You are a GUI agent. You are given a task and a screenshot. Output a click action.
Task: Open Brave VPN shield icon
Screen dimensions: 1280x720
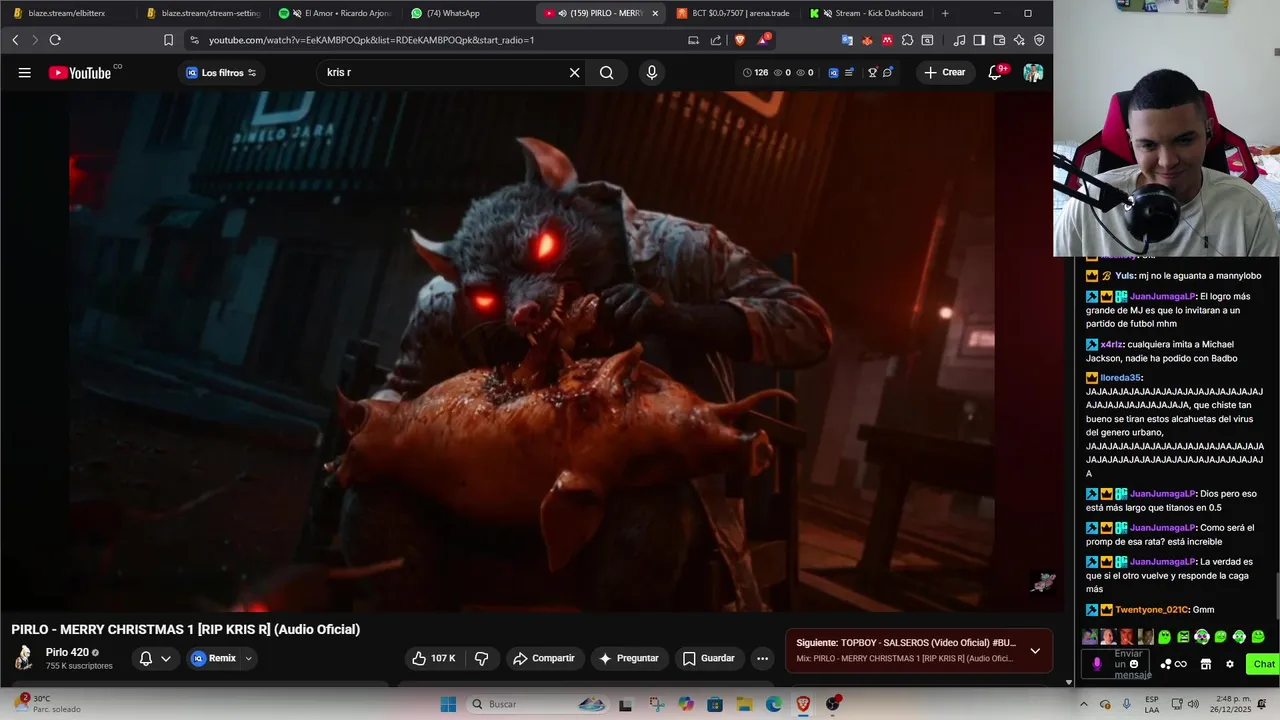click(1039, 40)
